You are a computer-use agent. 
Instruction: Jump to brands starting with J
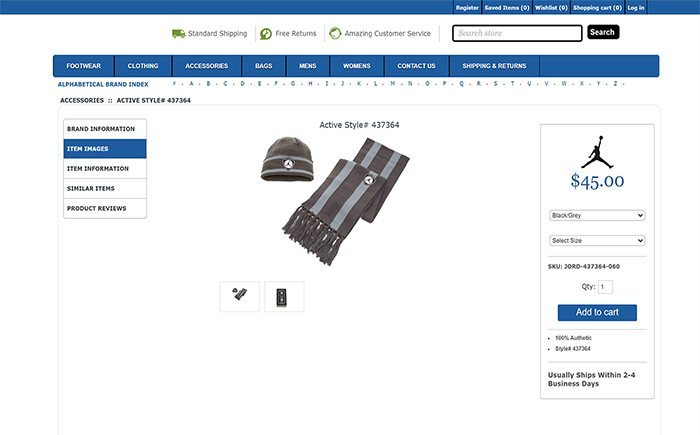342,84
